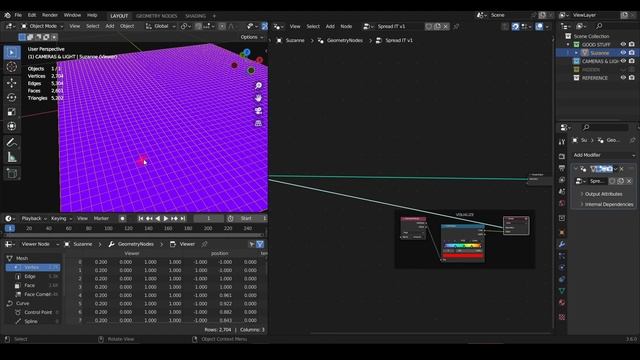640x360 pixels.
Task: Open the File menu
Action: point(18,15)
